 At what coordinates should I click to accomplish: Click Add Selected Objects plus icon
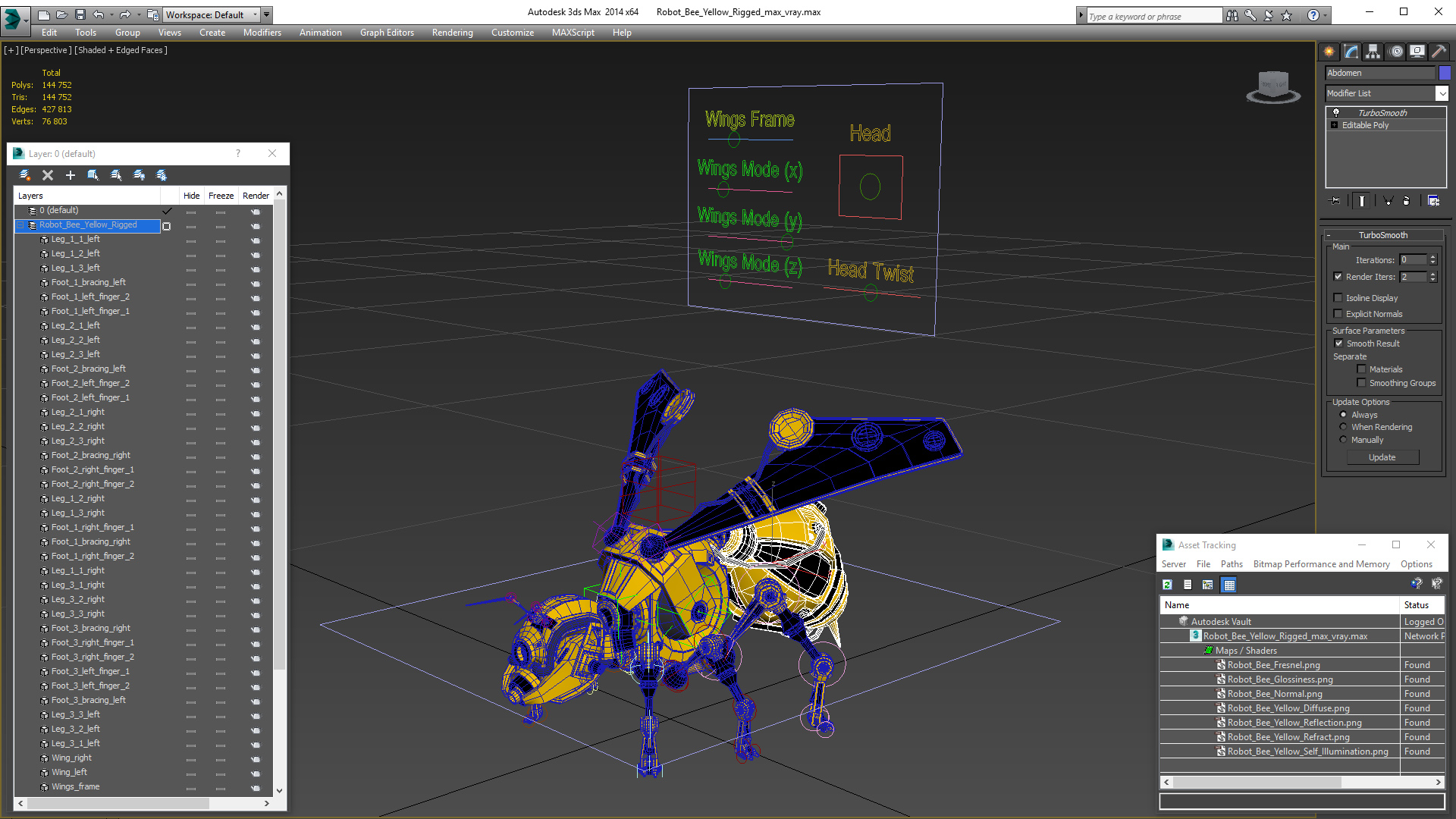[71, 175]
